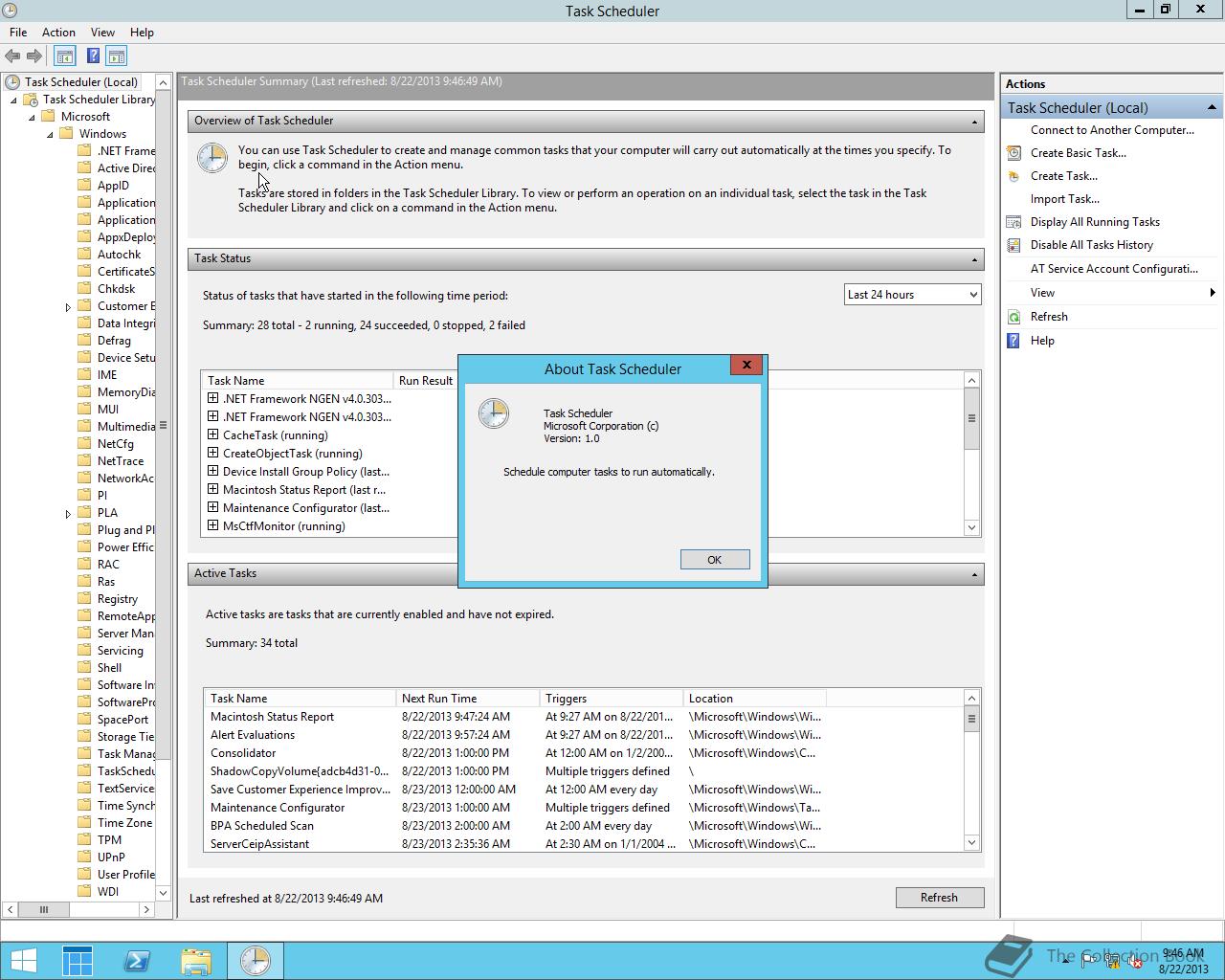Toggle Show/Hide Console Tree toolbar icon
Screen dimensions: 1225x980
click(65, 56)
